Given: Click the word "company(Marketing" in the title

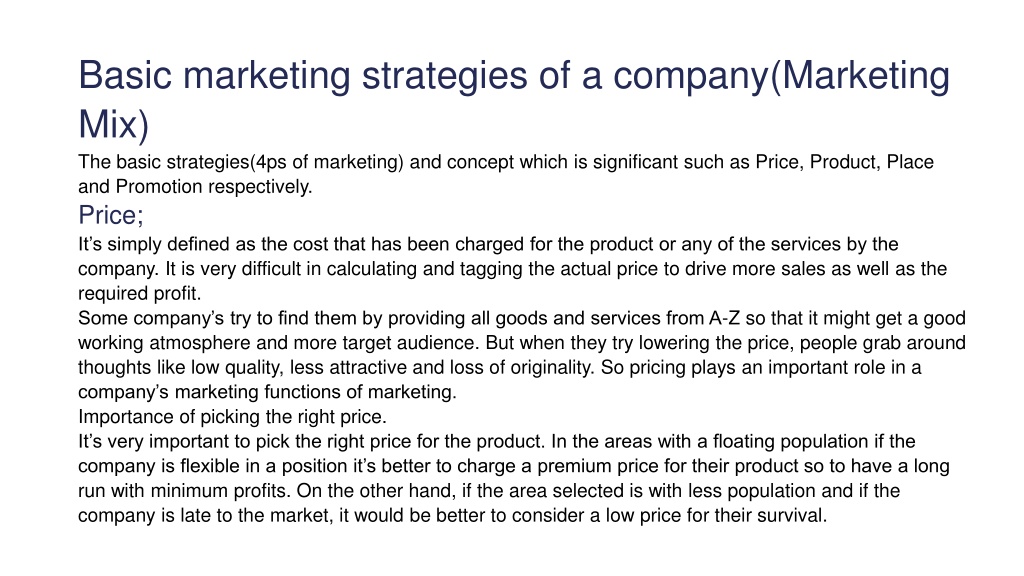Looking at the screenshot, I should pos(781,76).
